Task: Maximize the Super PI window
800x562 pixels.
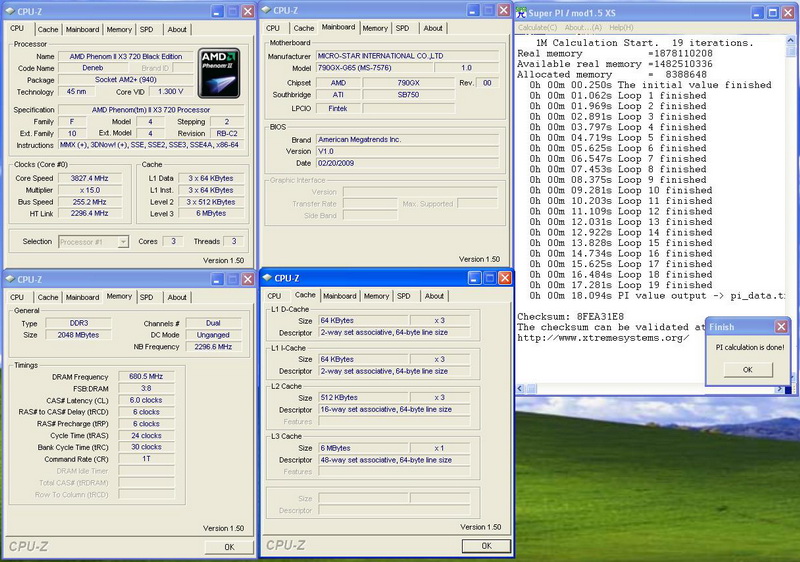Action: 773,11
